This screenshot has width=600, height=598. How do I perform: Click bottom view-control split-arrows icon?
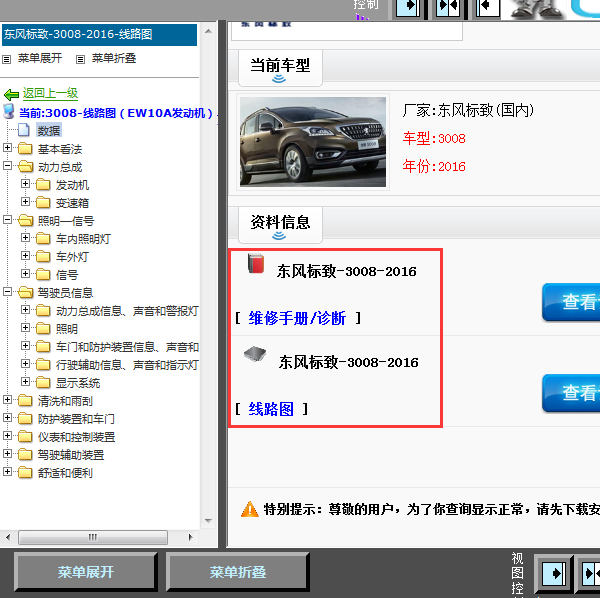tap(590, 574)
